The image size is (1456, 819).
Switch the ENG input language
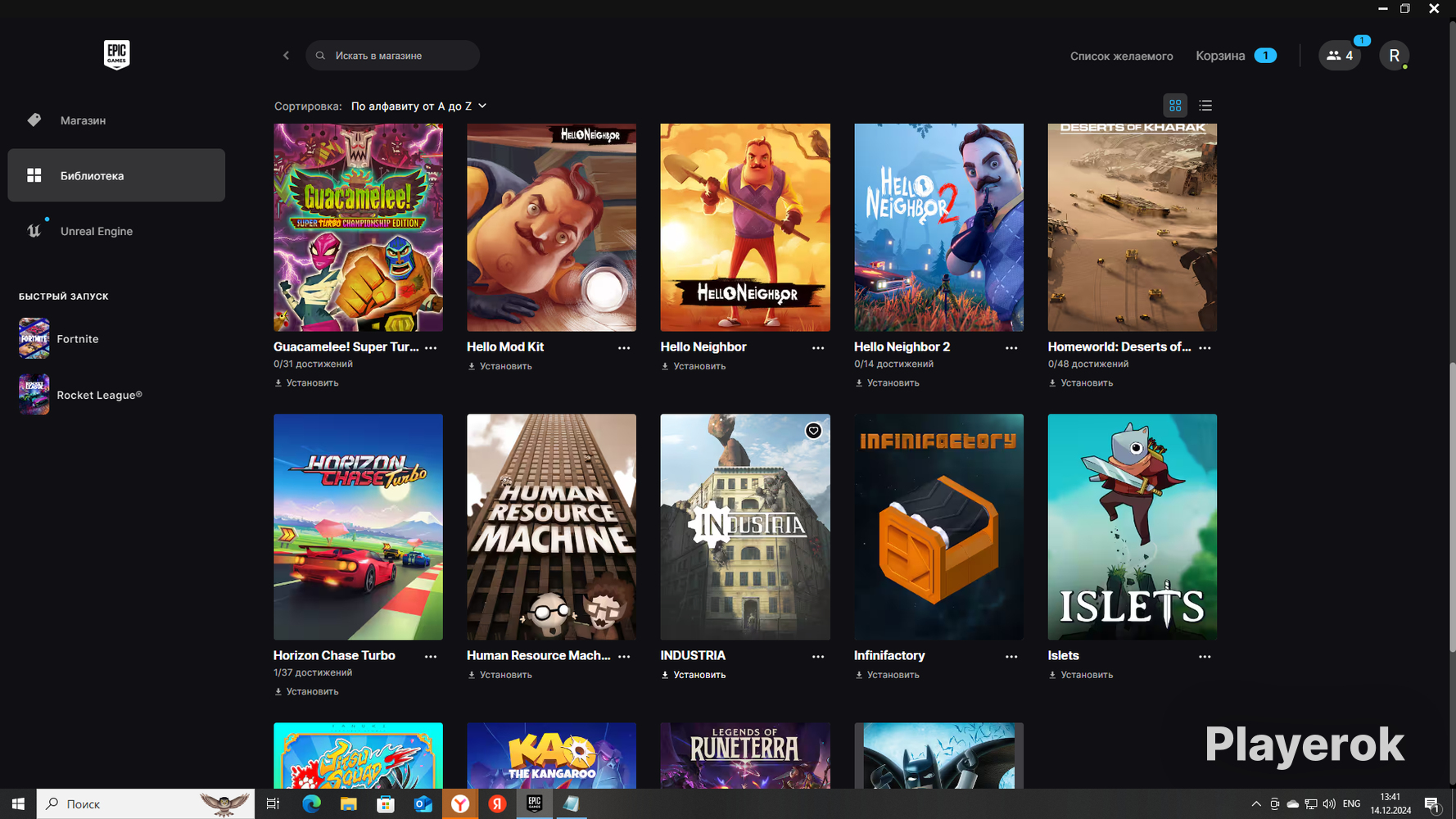tap(1352, 804)
